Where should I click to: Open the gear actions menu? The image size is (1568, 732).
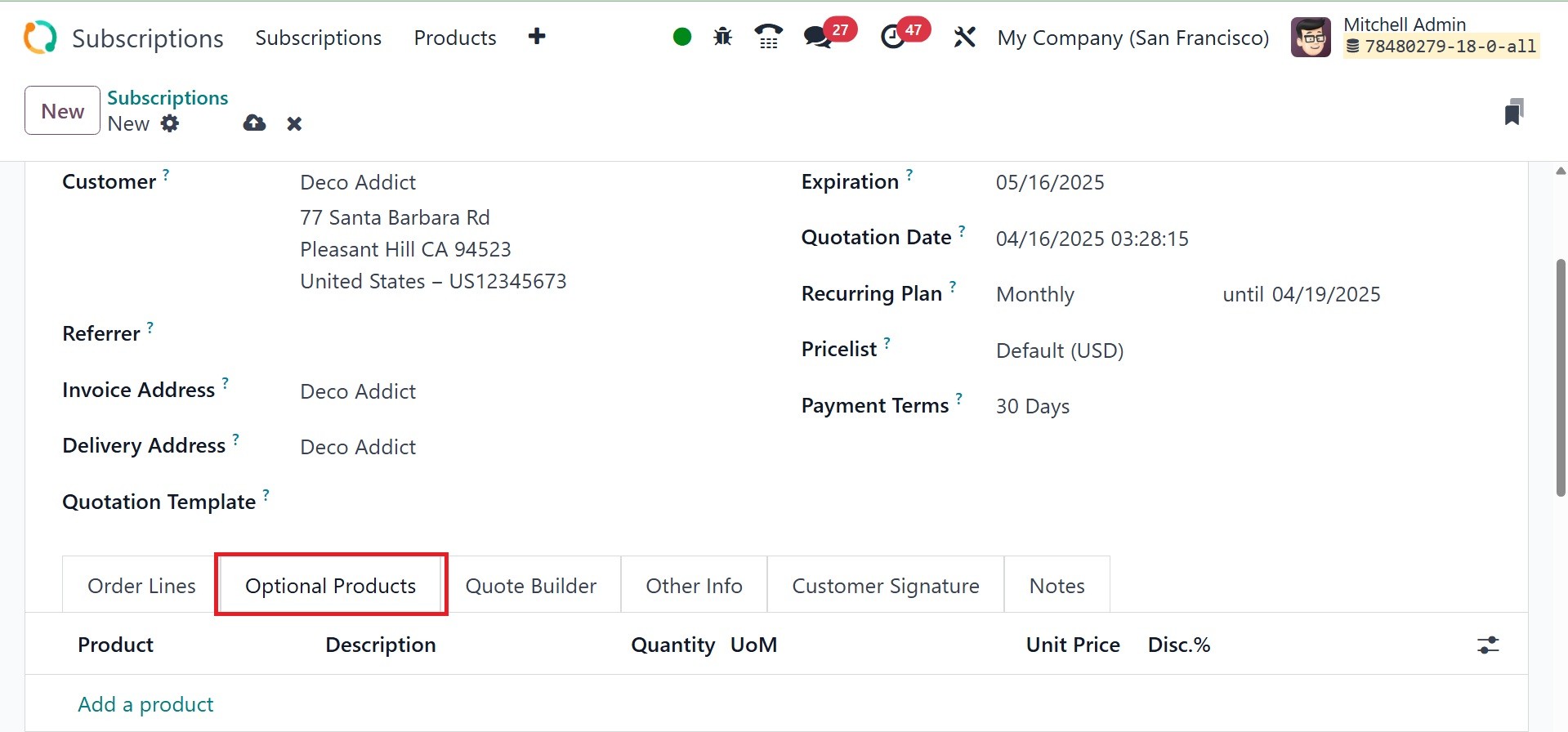coord(170,123)
